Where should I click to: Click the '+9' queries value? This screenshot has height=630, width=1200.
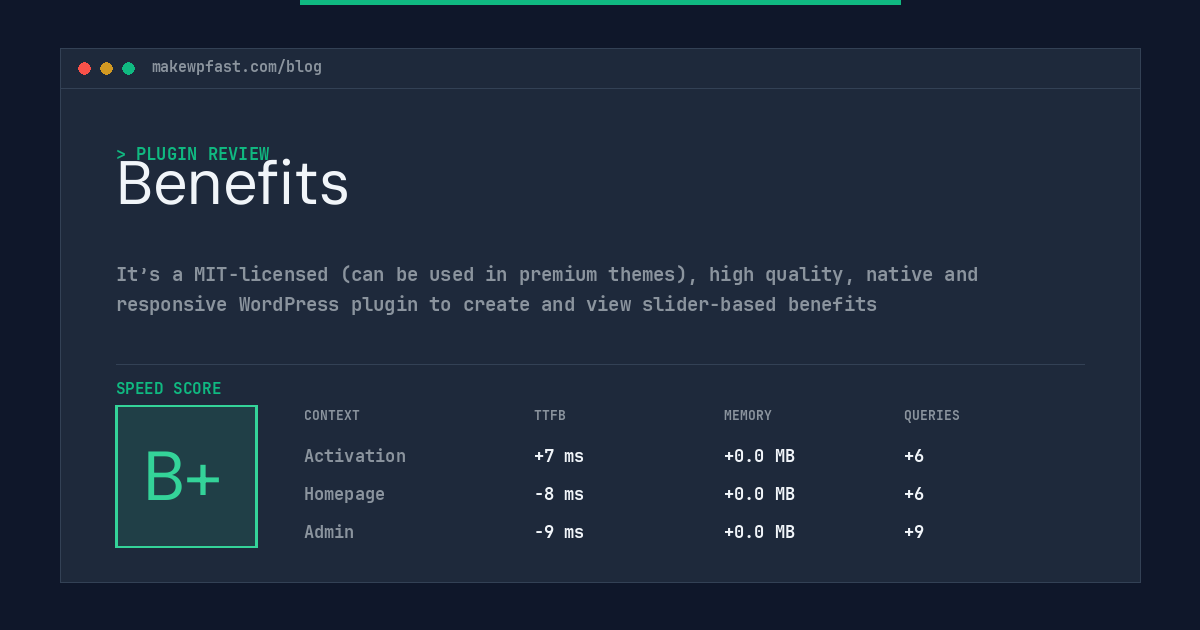point(914,532)
